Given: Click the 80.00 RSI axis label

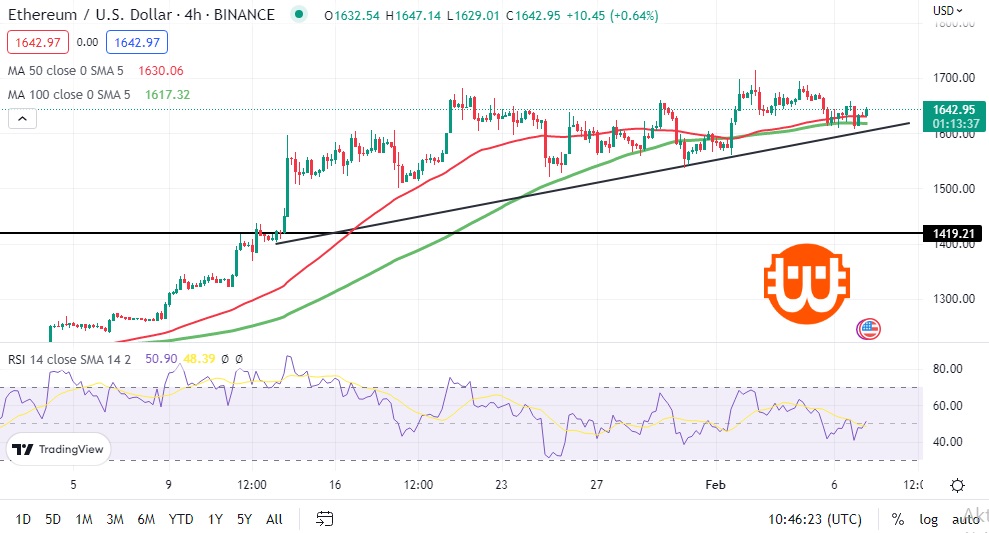Looking at the screenshot, I should coord(947,368).
